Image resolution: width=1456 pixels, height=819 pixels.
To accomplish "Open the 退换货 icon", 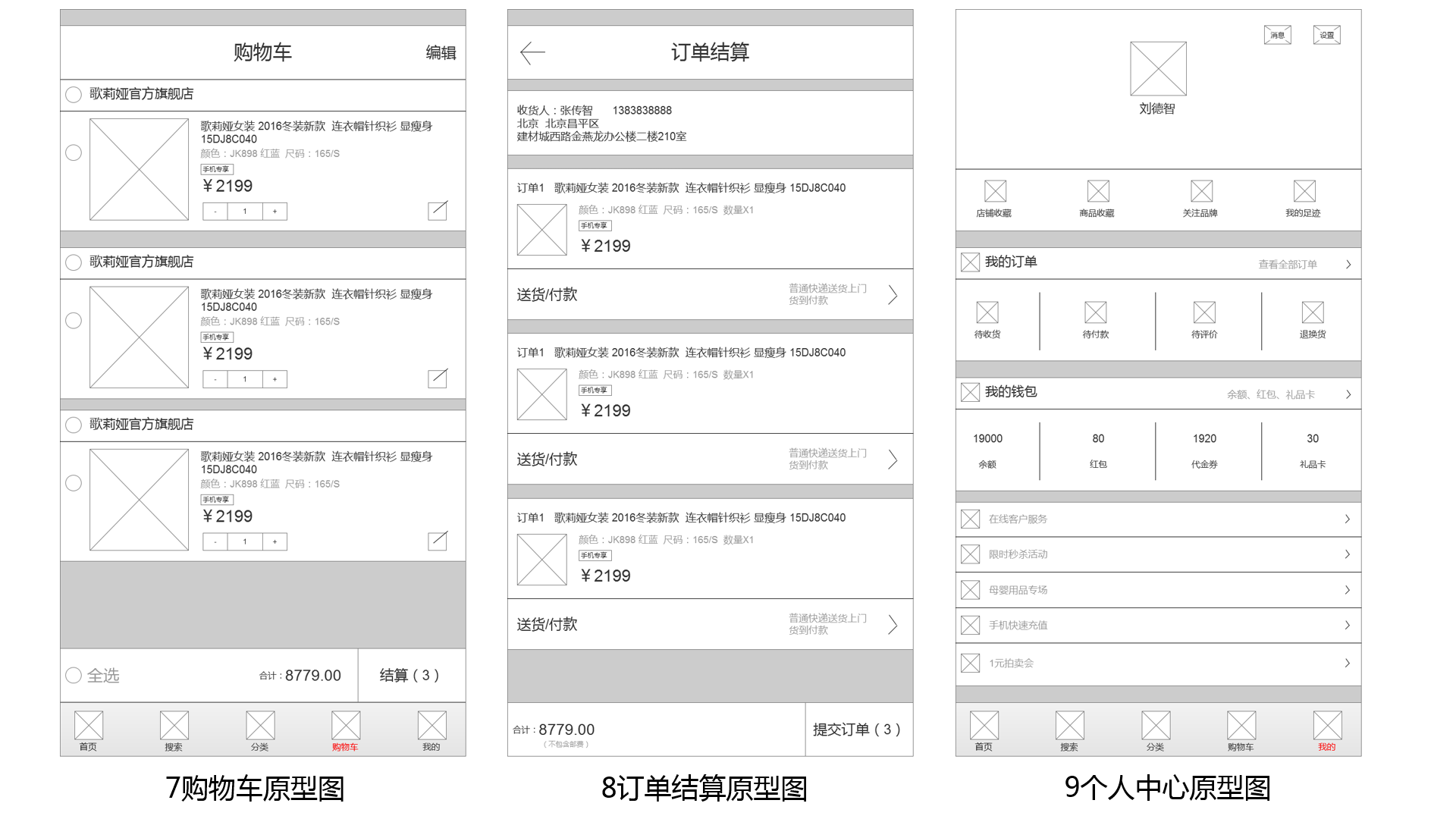I will click(x=1312, y=312).
